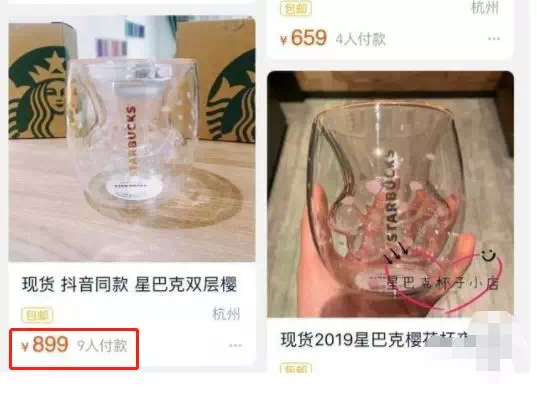Click Starbucks logo on right paper bag
537x401 pixels.
point(231,98)
